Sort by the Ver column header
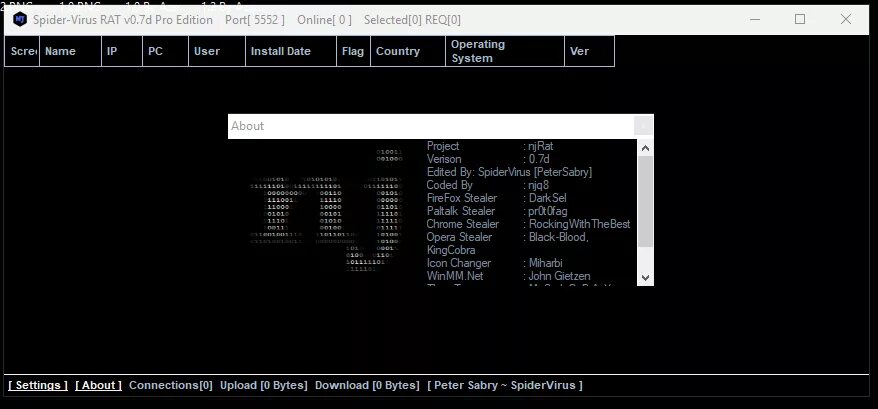This screenshot has height=409, width=878. (590, 51)
